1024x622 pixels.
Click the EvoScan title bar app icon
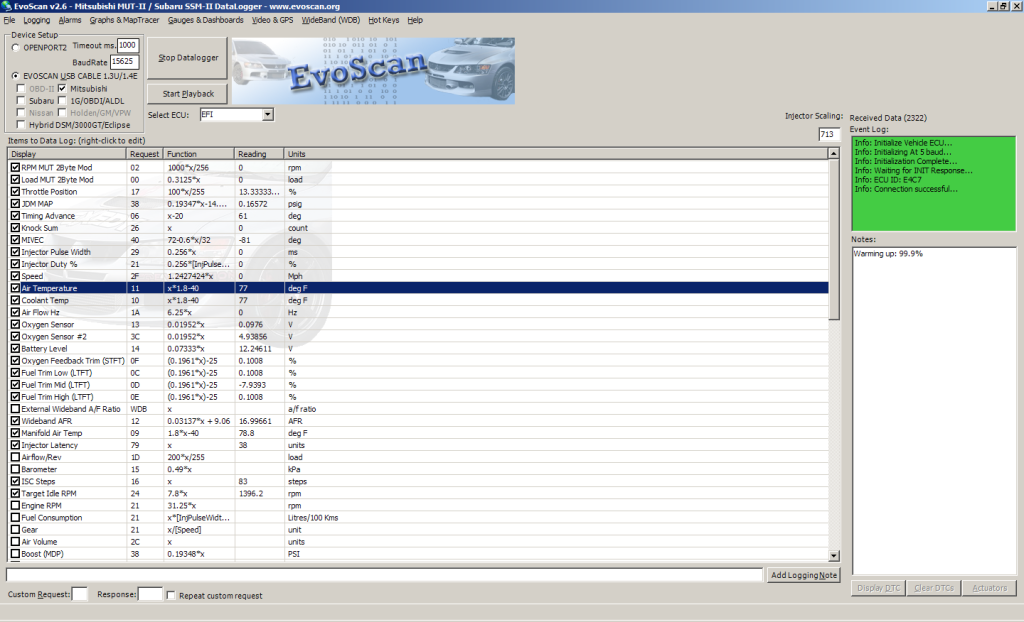pyautogui.click(x=7, y=6)
